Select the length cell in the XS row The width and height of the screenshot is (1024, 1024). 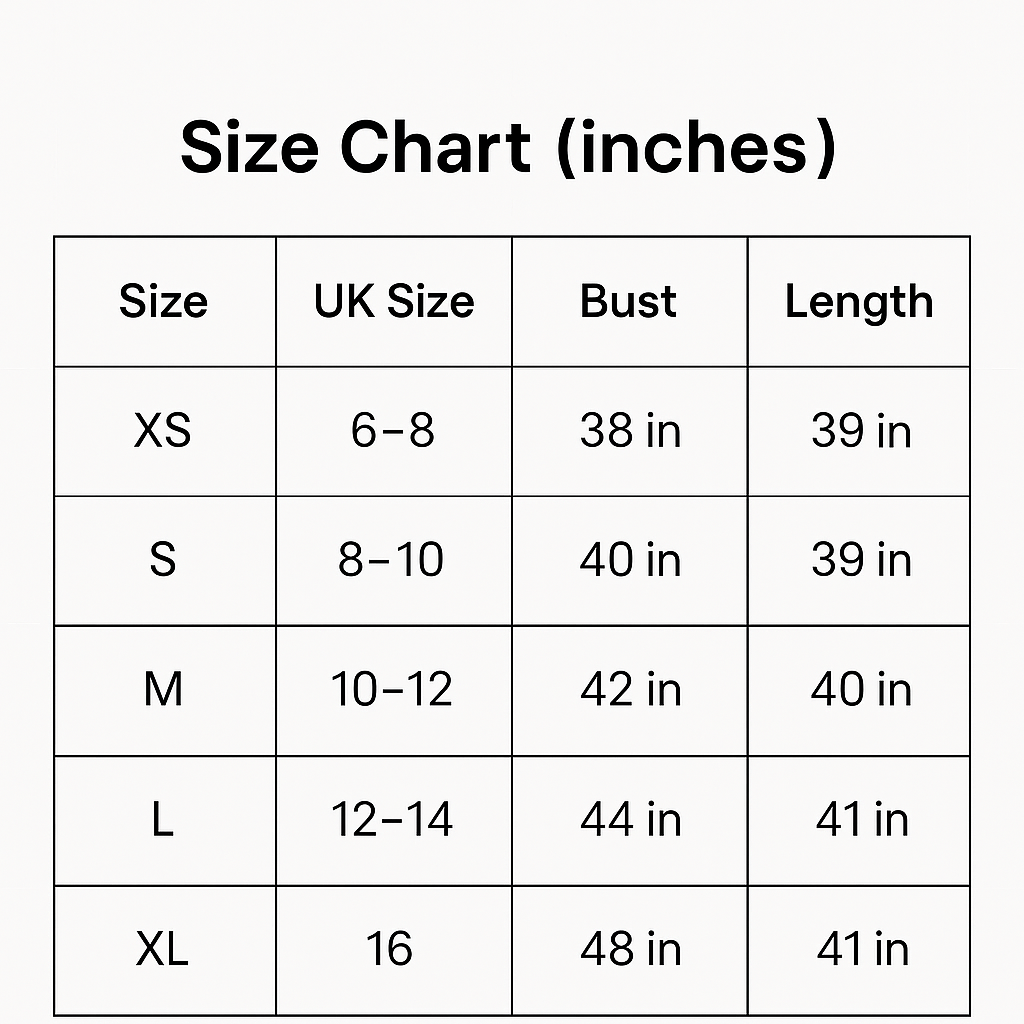(861, 431)
